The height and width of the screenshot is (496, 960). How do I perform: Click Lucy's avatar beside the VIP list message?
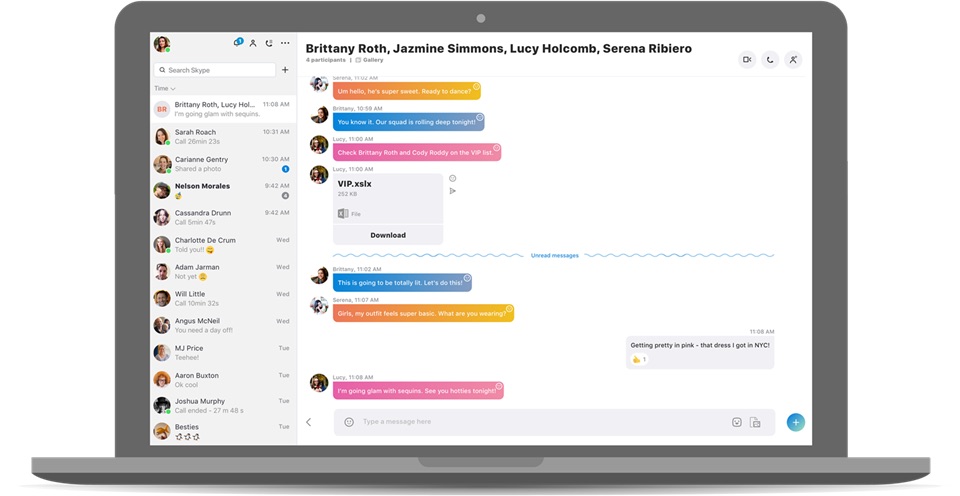pyautogui.click(x=319, y=145)
